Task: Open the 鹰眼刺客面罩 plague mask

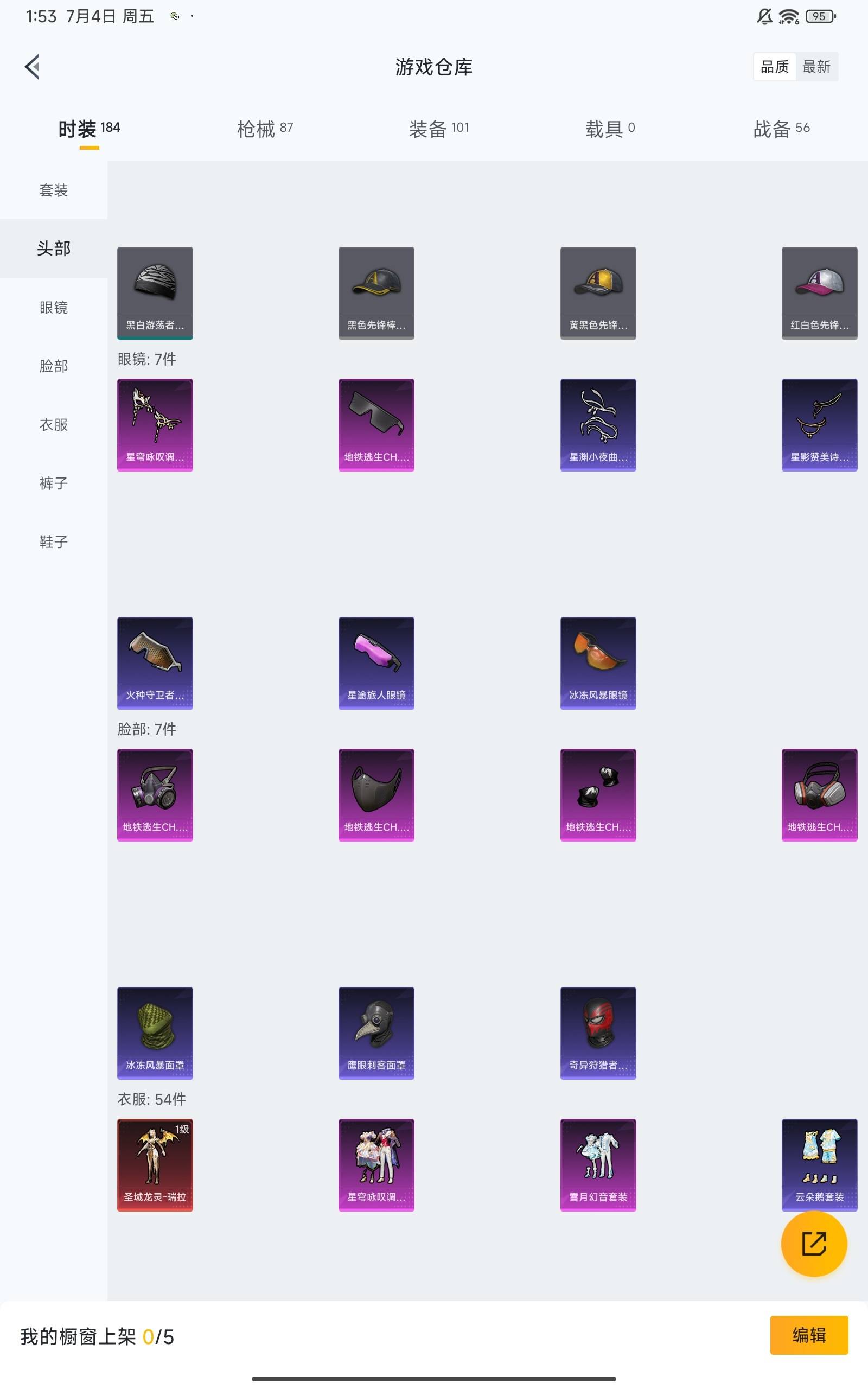Action: (x=376, y=1033)
